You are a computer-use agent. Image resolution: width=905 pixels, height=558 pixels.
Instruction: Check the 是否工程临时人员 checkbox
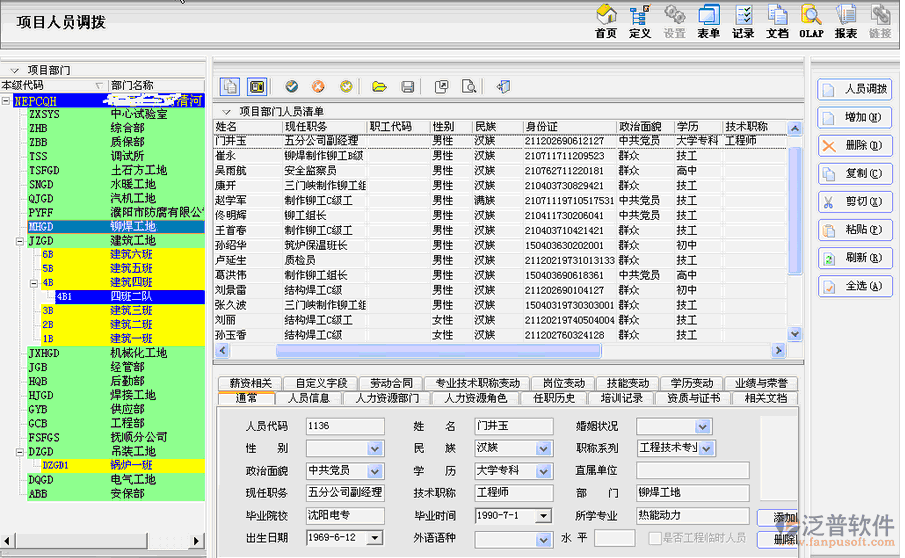pos(654,538)
